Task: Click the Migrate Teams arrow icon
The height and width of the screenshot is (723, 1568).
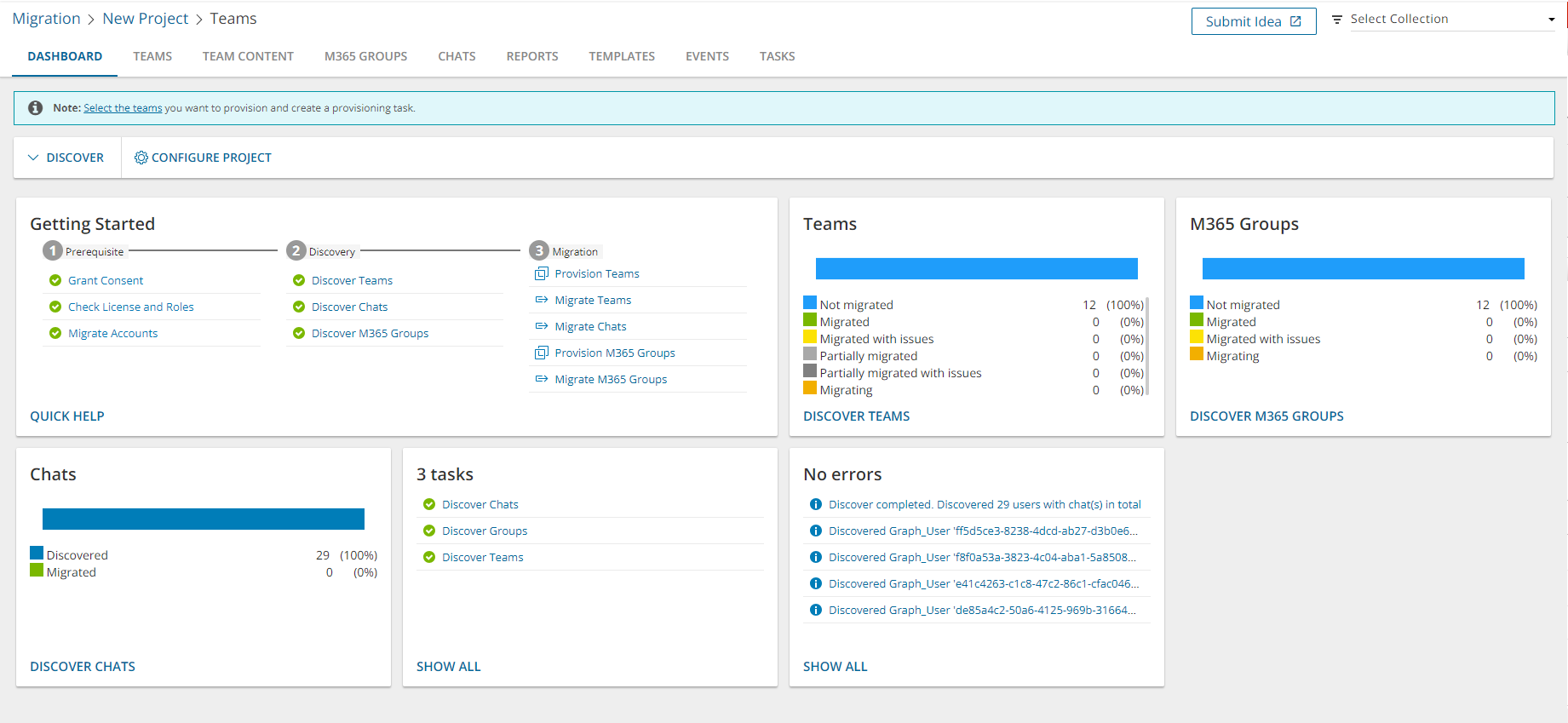Action: pos(541,300)
